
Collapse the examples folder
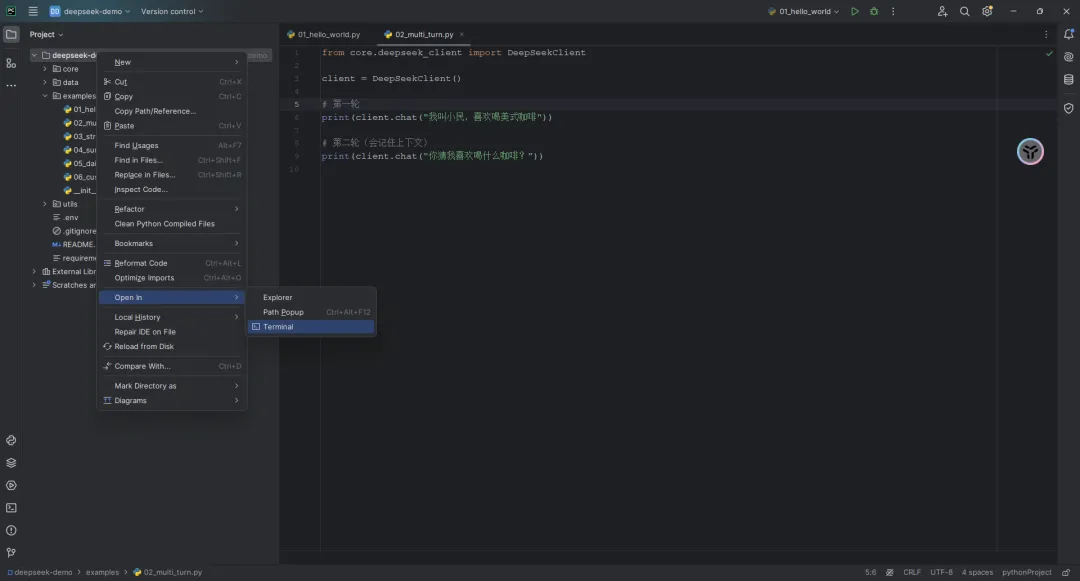[x=45, y=96]
